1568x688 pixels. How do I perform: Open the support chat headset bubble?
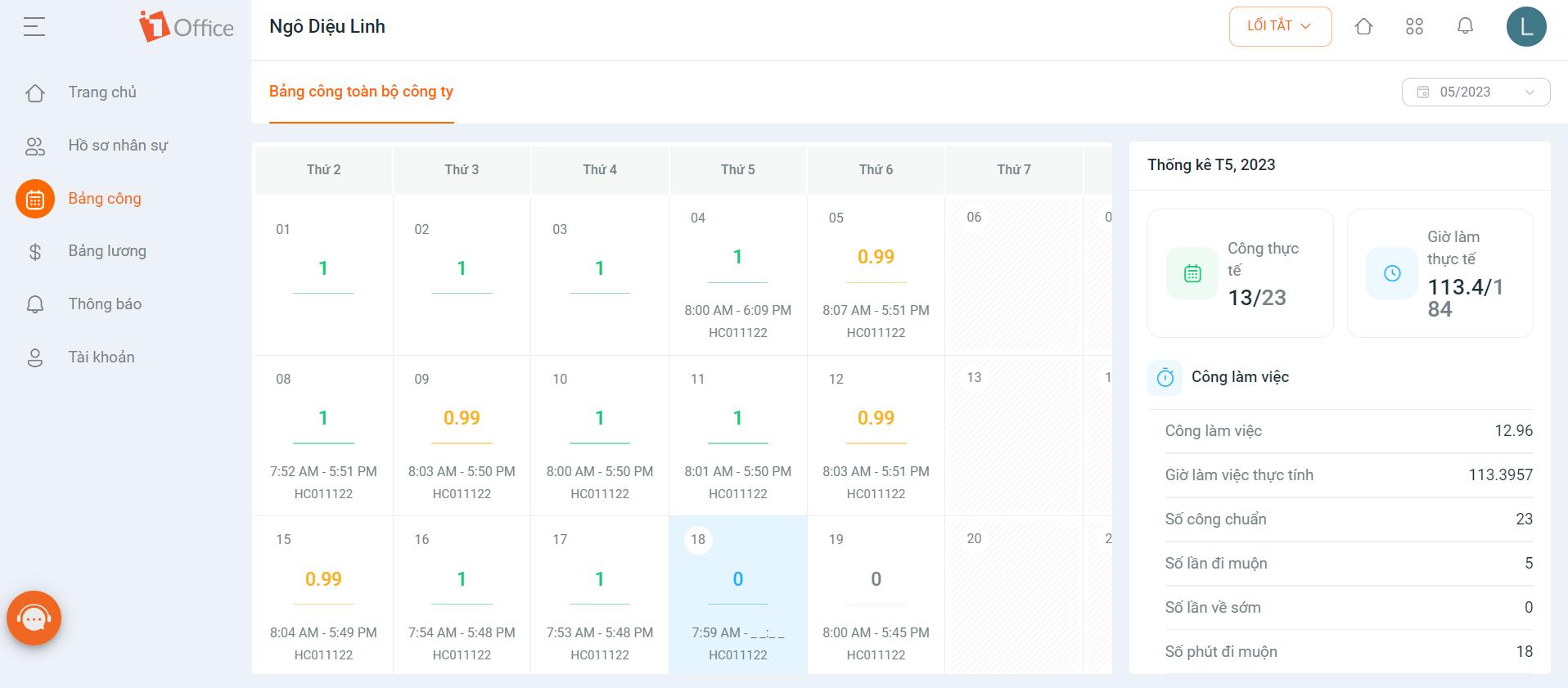tap(34, 618)
